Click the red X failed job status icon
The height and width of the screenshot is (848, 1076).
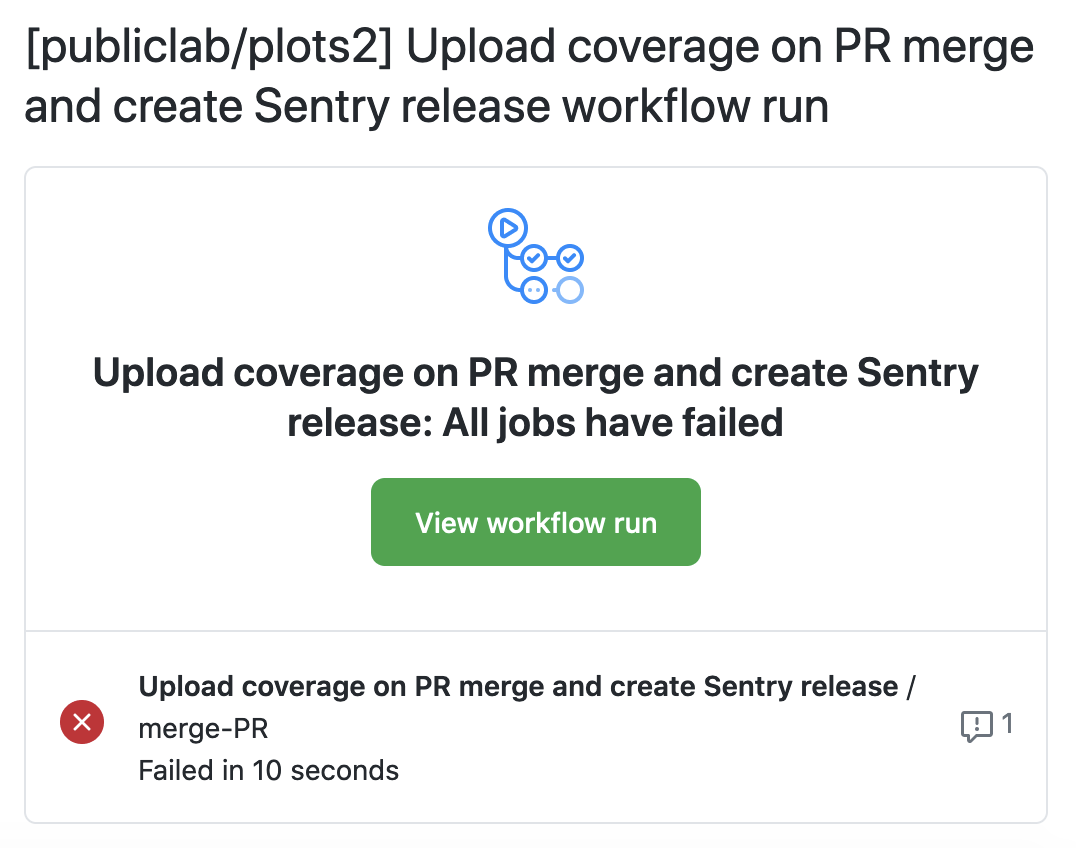pos(81,722)
